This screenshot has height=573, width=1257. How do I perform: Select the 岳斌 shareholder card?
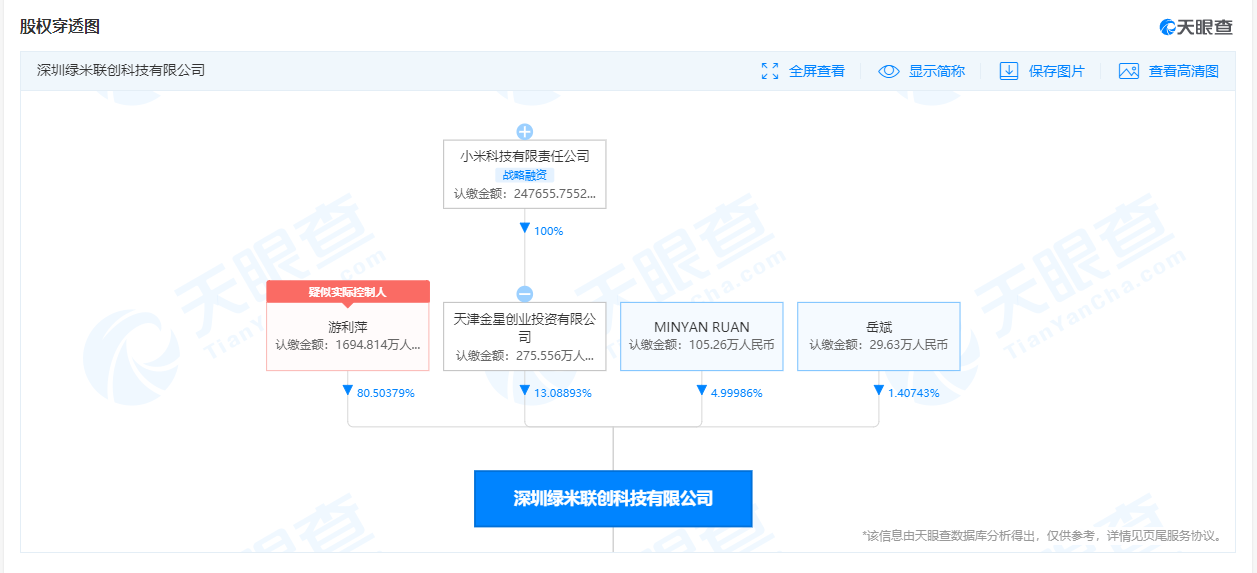[878, 336]
